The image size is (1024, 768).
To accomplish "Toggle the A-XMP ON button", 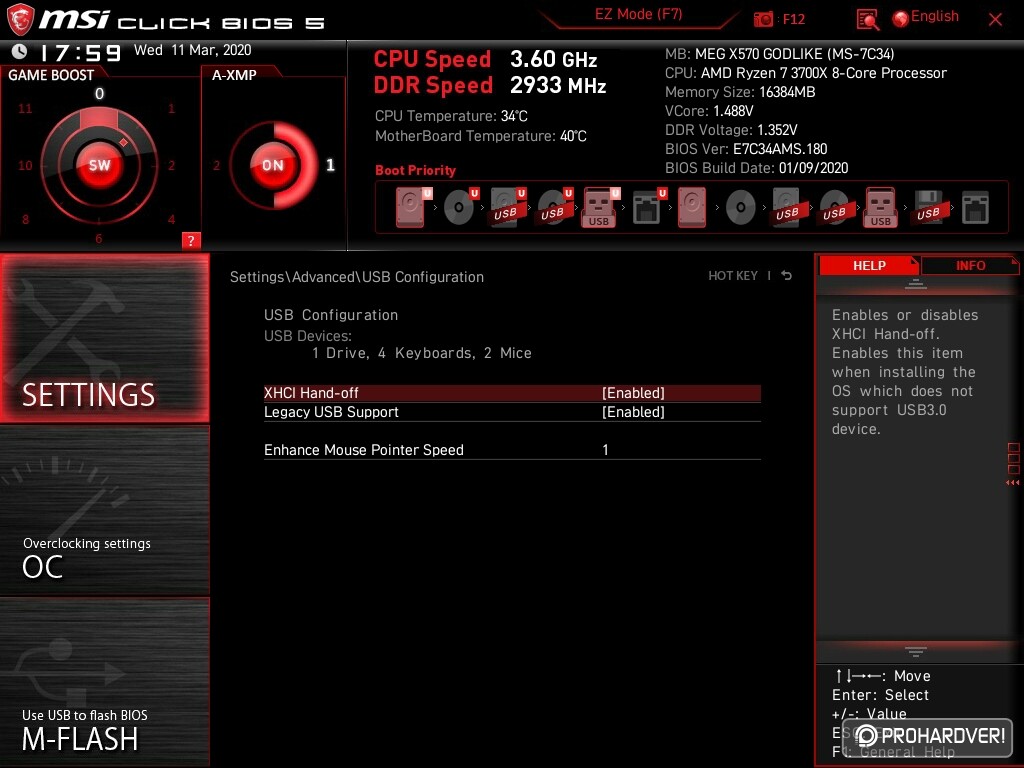I will (273, 165).
